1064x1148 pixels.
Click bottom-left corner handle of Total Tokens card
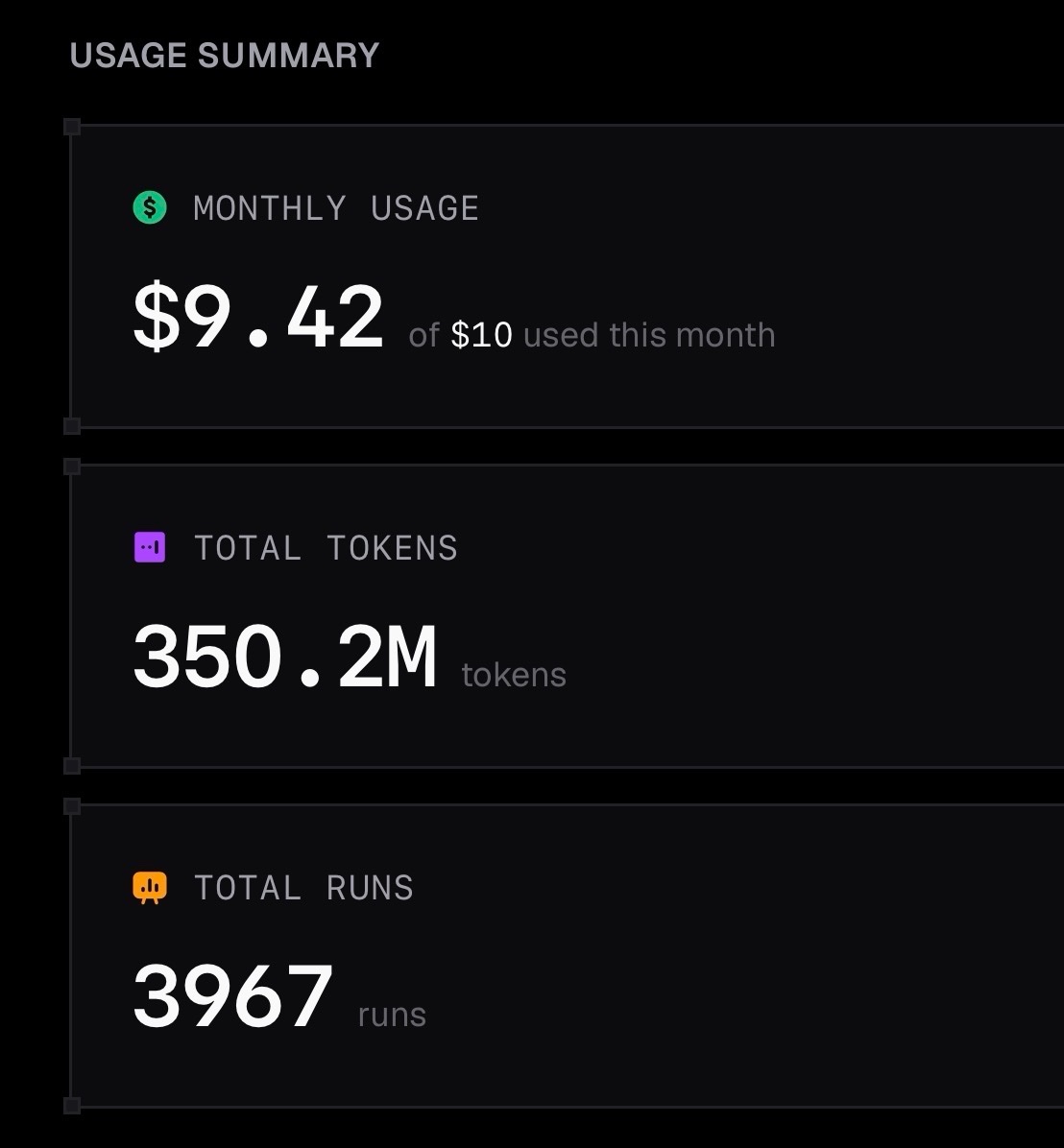point(72,766)
